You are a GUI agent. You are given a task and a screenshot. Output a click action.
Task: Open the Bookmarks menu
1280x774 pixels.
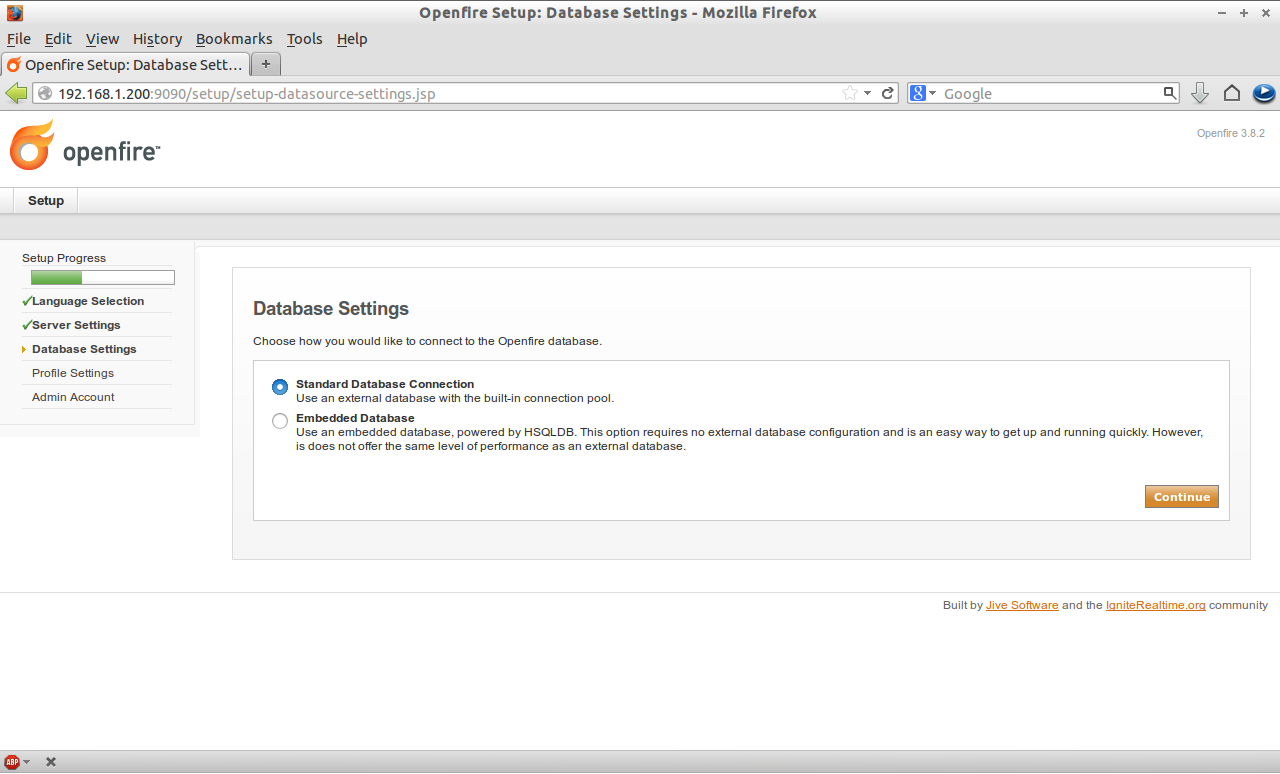[234, 39]
